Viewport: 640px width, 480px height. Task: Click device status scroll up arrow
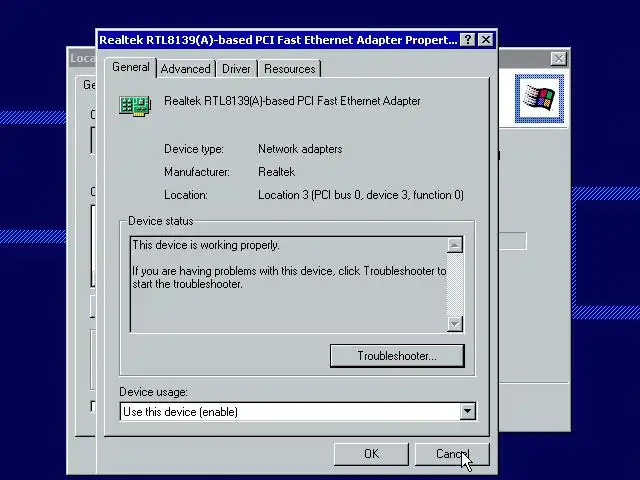pyautogui.click(x=455, y=245)
